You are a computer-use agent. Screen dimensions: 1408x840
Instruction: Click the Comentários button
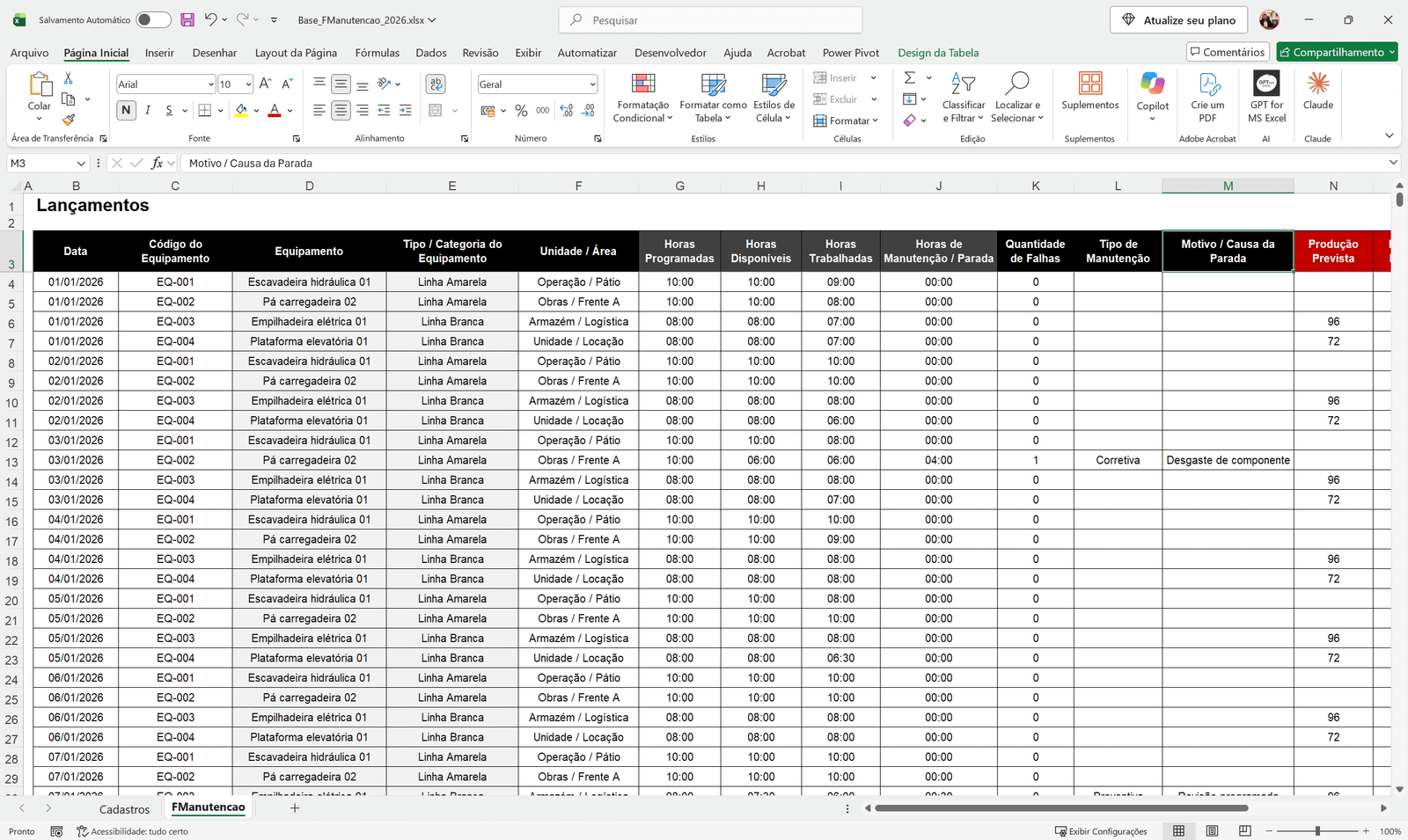tap(1228, 52)
